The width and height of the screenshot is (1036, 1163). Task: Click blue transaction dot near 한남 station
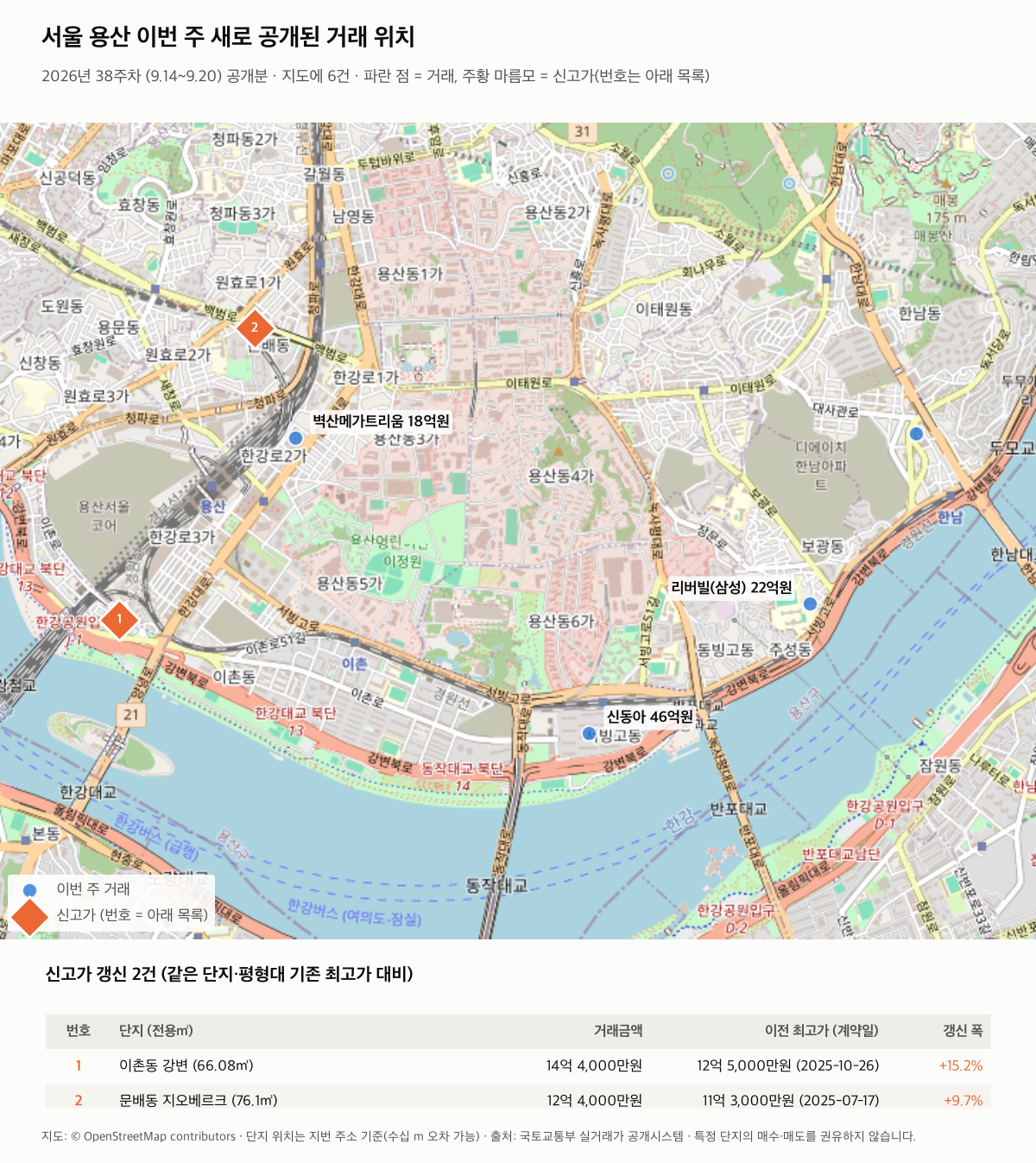916,433
